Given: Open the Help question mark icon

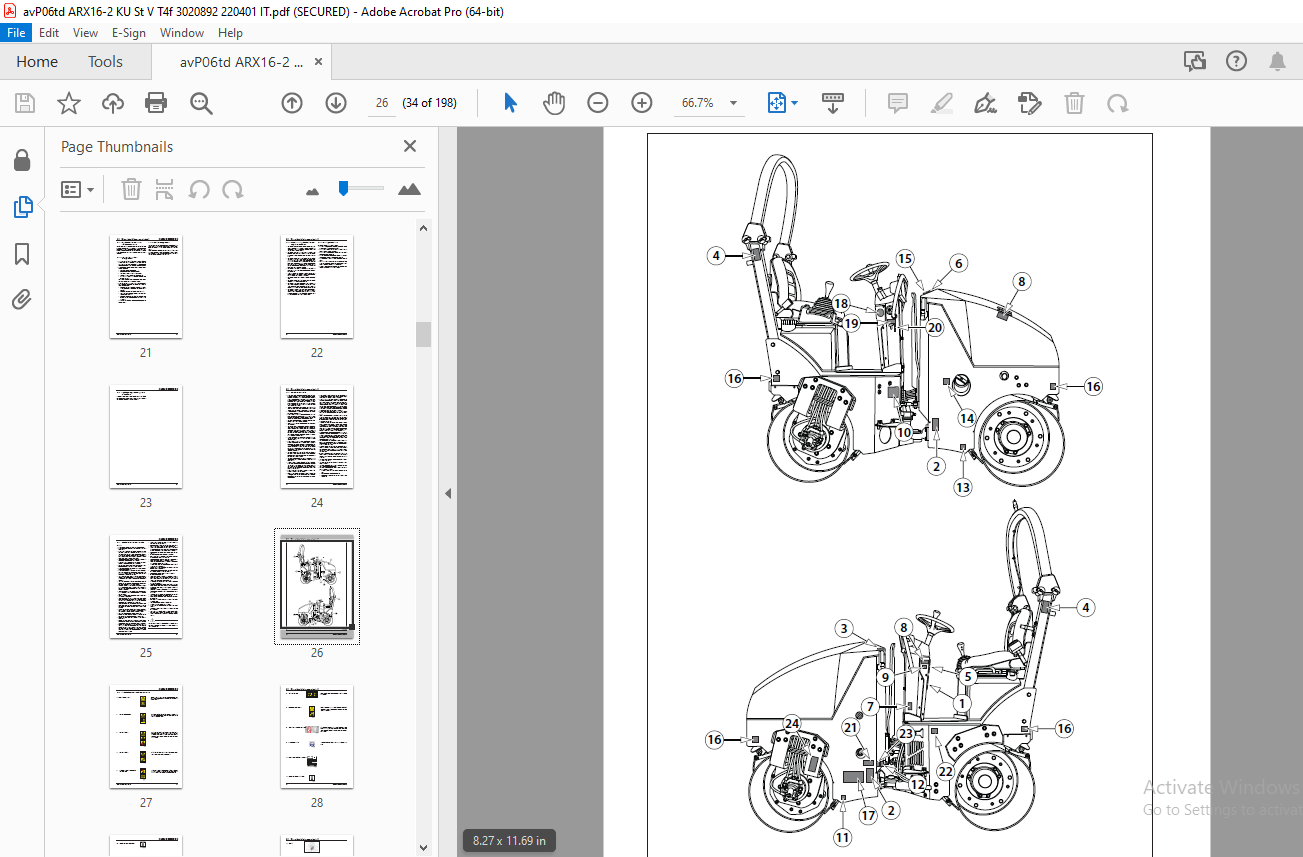Looking at the screenshot, I should pyautogui.click(x=1236, y=61).
